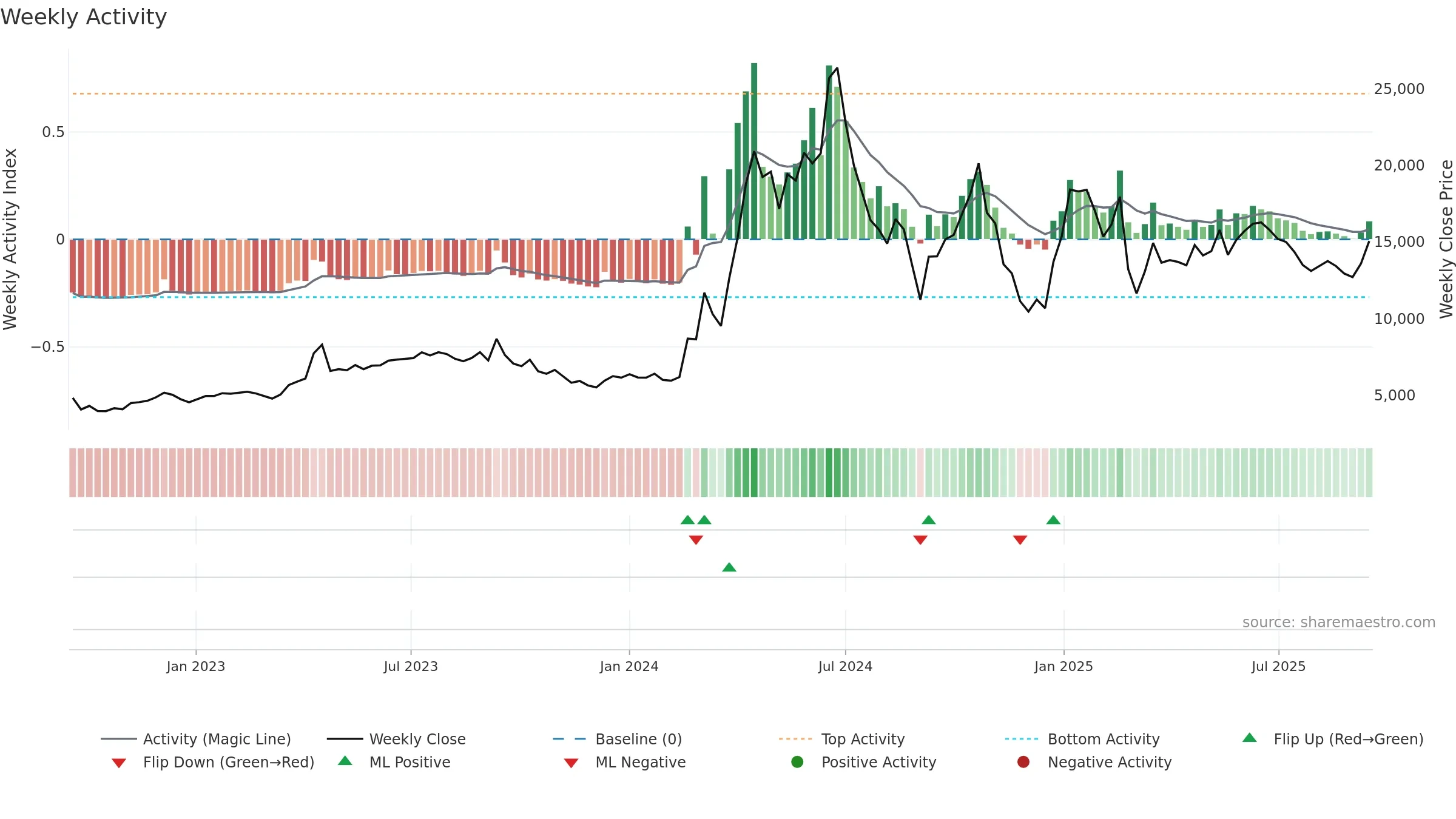Toggle the Baseline (0) legend entry
The height and width of the screenshot is (819, 1456).
point(618,739)
